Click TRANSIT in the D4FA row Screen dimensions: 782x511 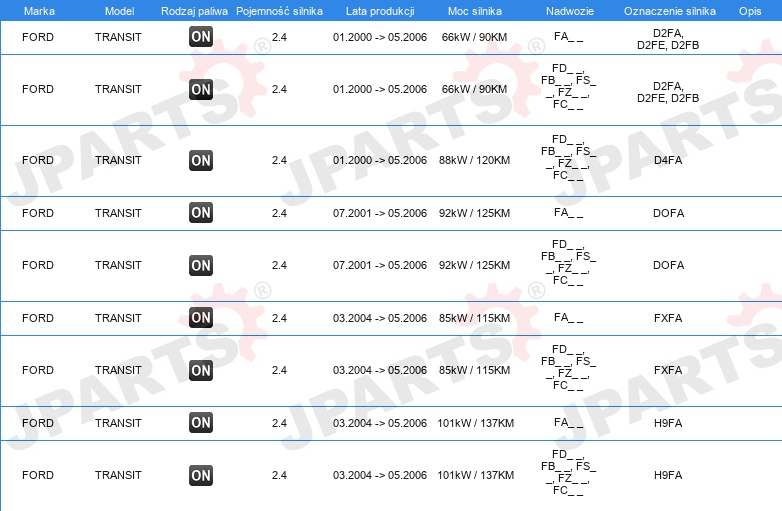click(x=118, y=160)
